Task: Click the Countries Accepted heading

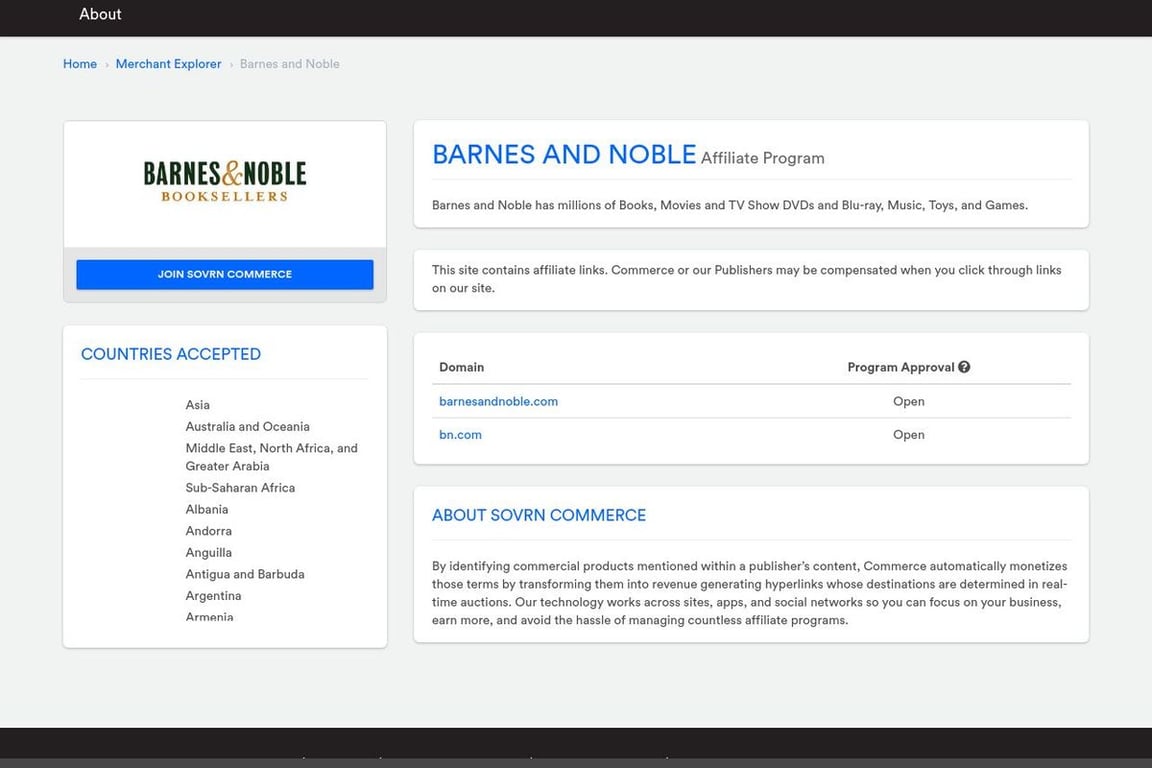Action: pyautogui.click(x=170, y=354)
